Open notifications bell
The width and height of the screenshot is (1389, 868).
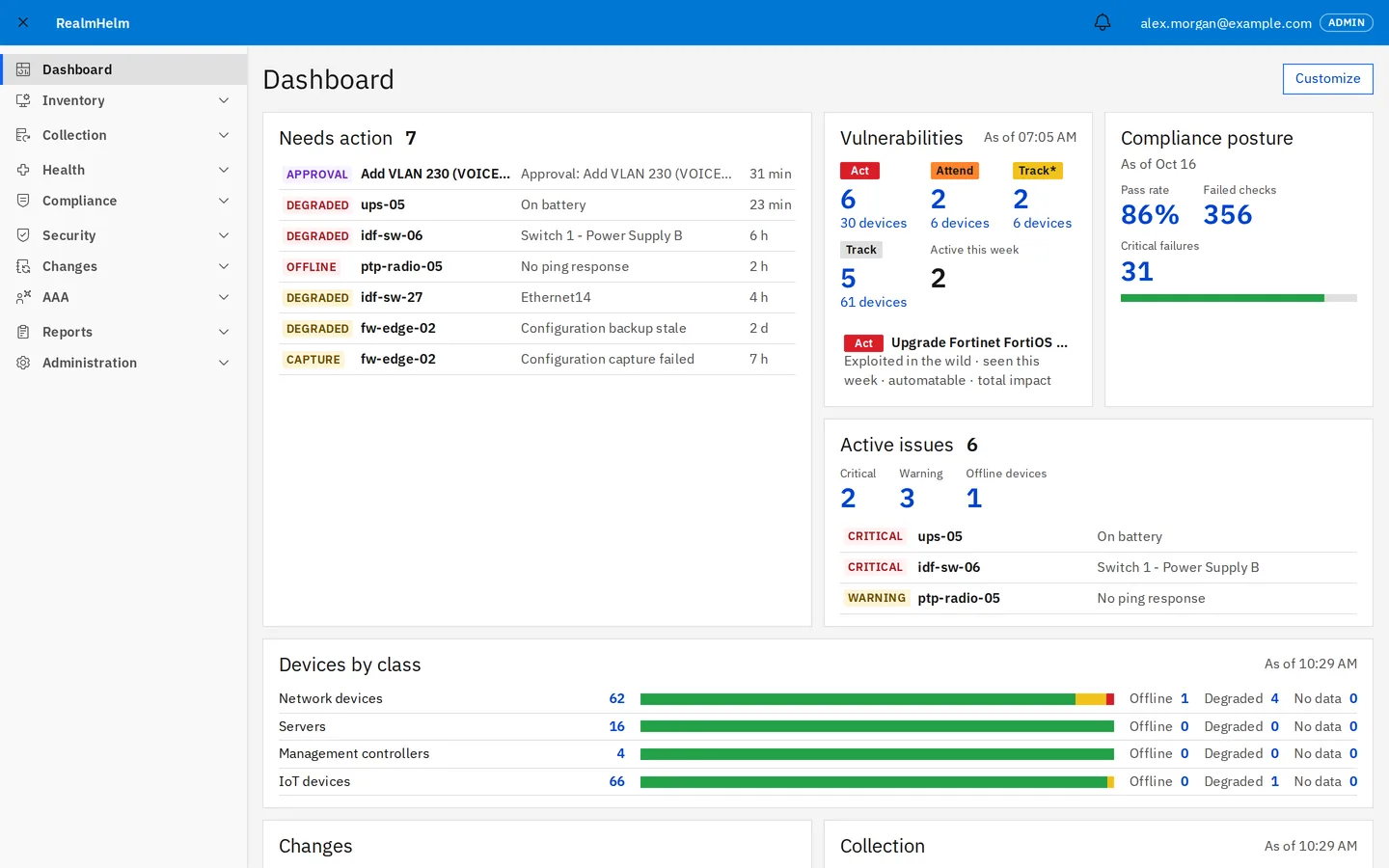(1103, 22)
